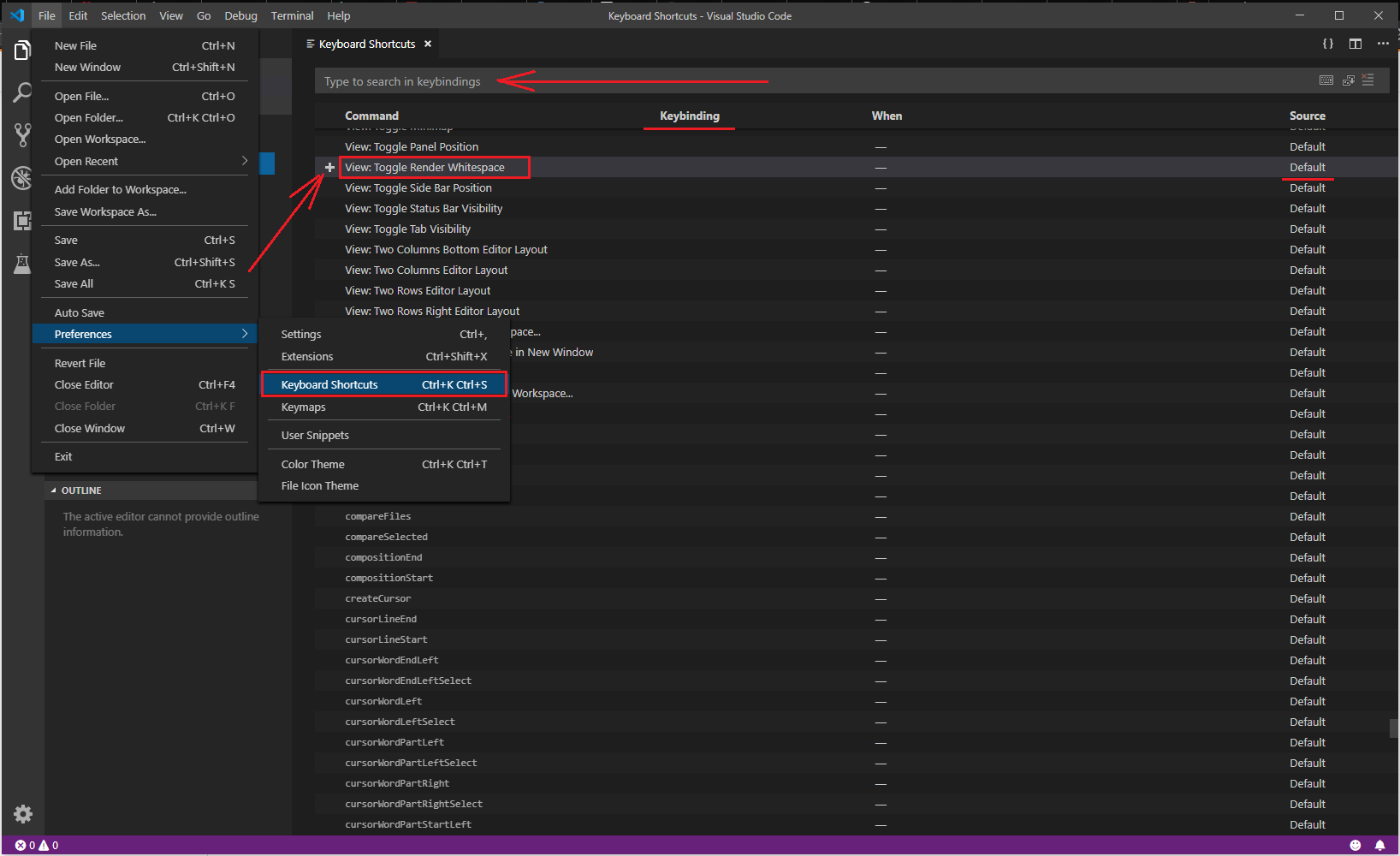Click the VS Code logo in the title bar
Screen dimensions: 1400x856
17,15
